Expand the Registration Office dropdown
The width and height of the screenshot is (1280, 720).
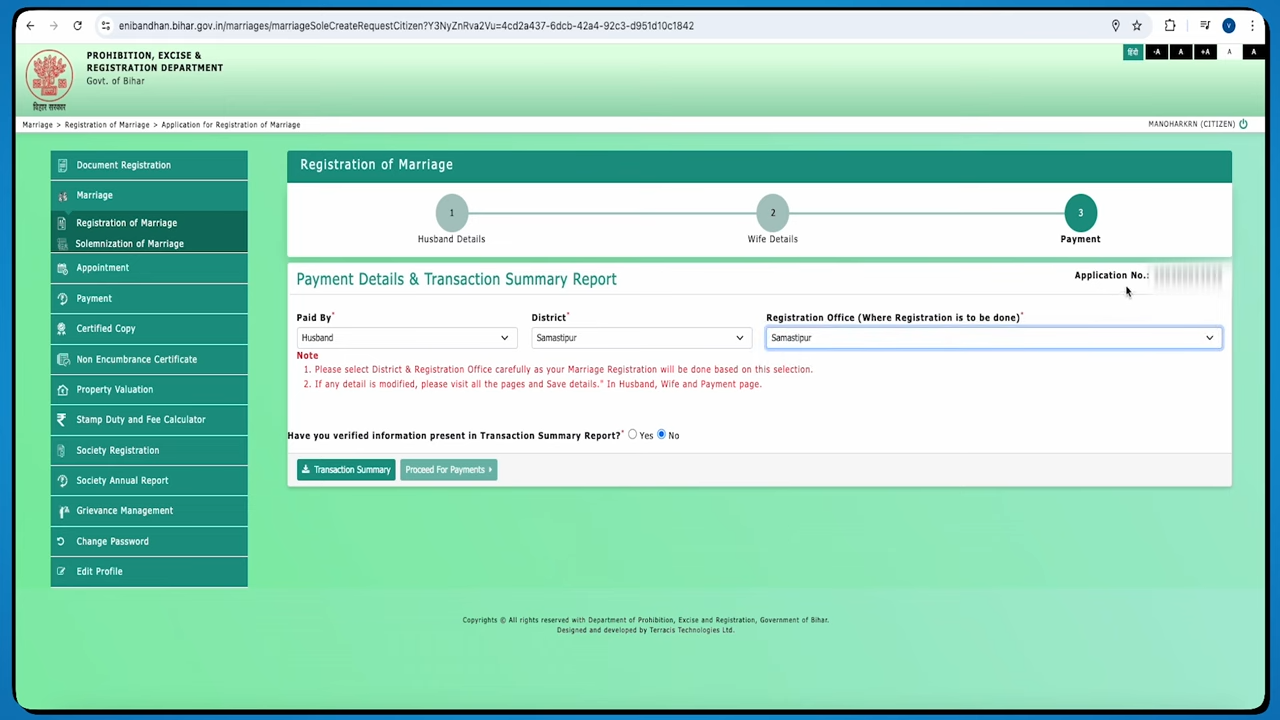(x=993, y=338)
